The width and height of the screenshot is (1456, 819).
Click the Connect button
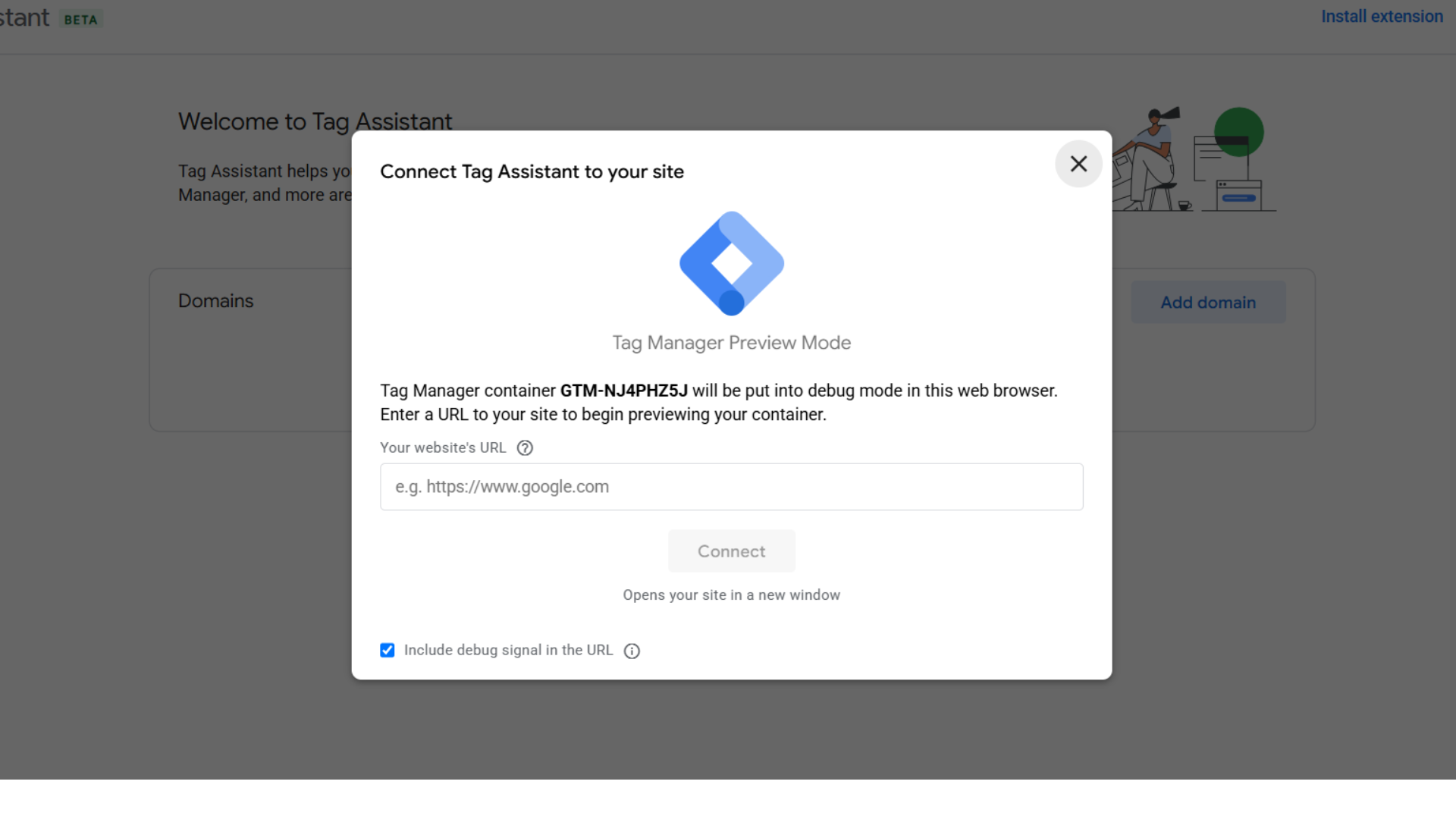point(732,551)
